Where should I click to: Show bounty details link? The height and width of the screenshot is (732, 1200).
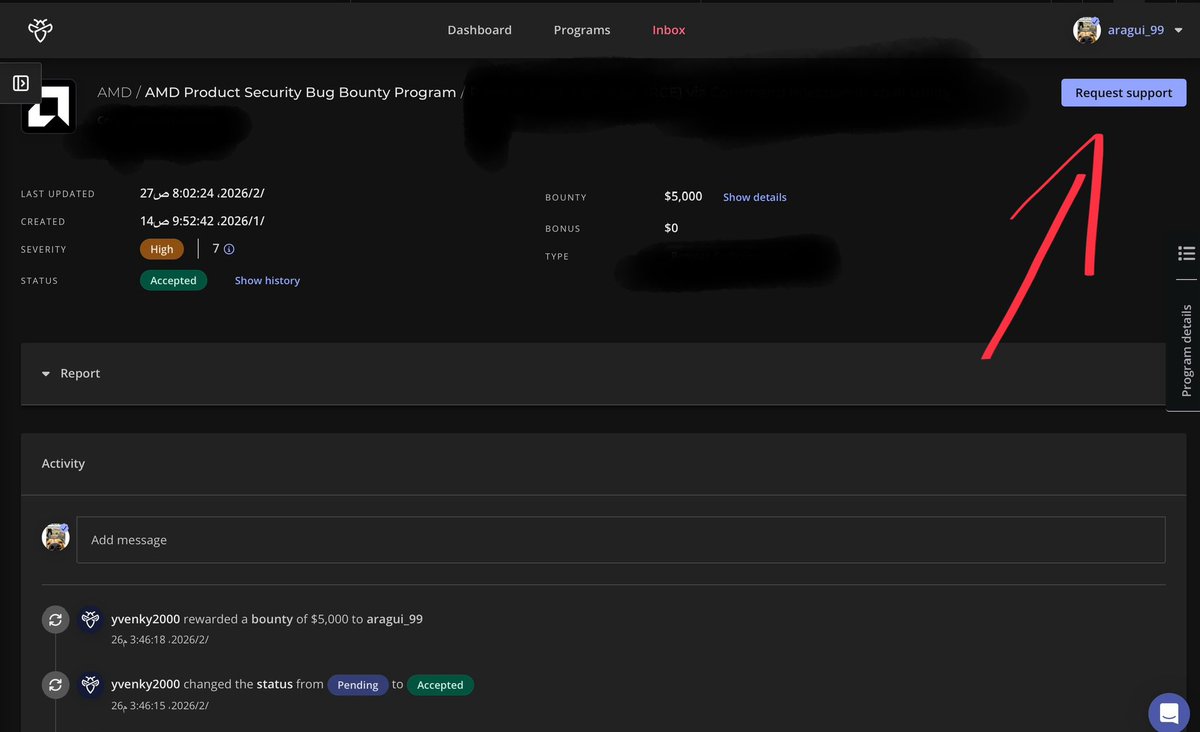[x=755, y=197]
